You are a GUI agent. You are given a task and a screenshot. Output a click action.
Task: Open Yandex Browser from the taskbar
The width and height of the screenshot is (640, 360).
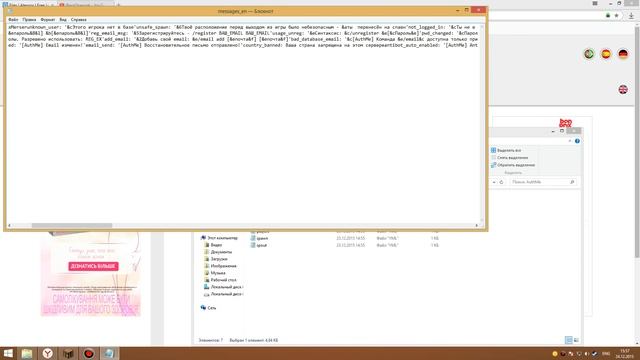[x=48, y=353]
